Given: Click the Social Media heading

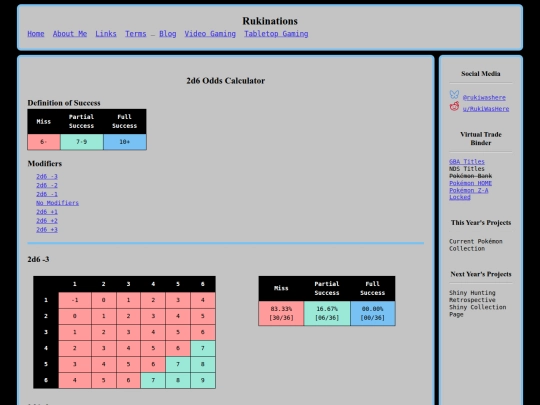Looking at the screenshot, I should tap(481, 74).
